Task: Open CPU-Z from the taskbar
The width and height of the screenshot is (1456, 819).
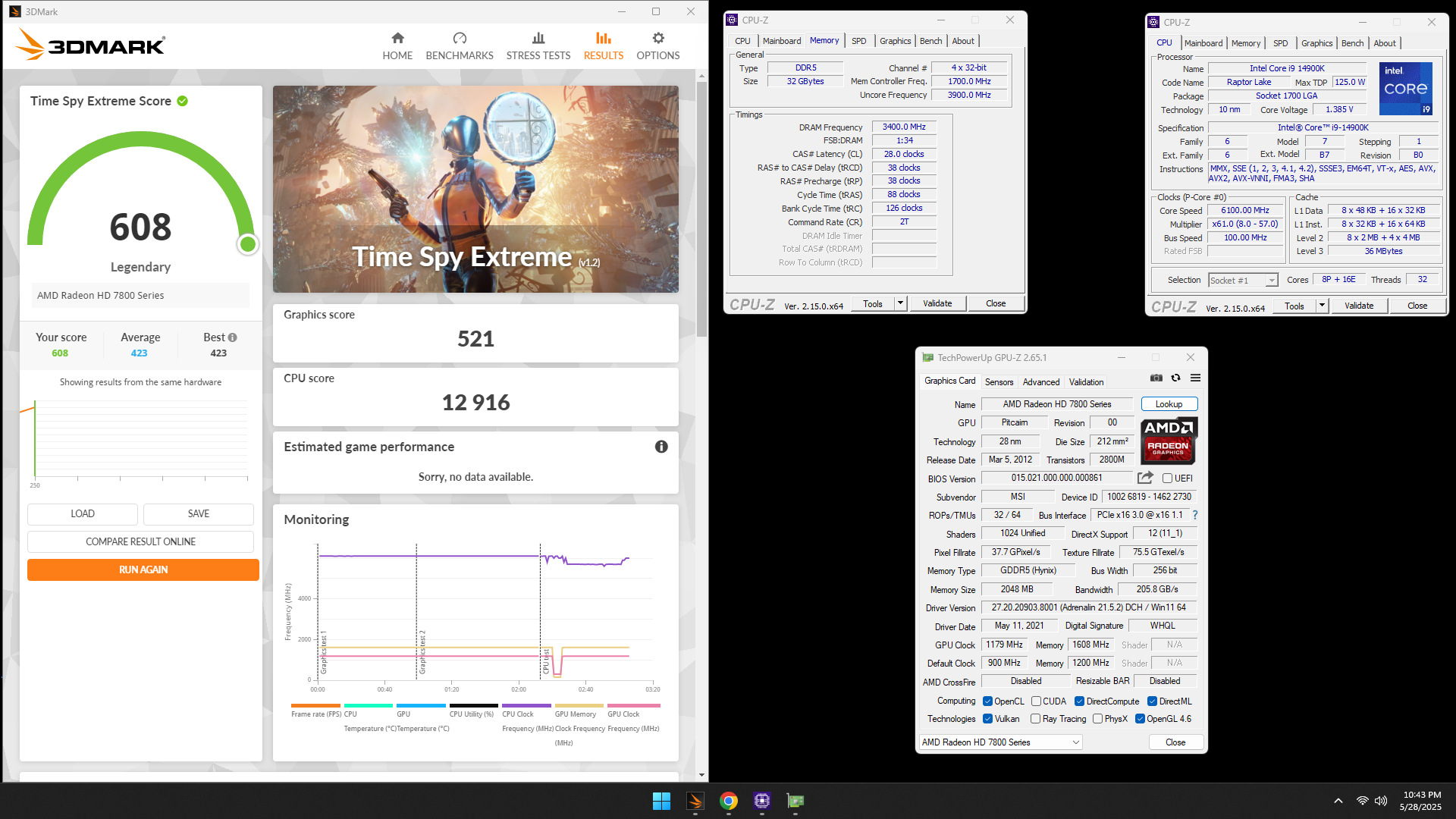Action: pyautogui.click(x=762, y=801)
